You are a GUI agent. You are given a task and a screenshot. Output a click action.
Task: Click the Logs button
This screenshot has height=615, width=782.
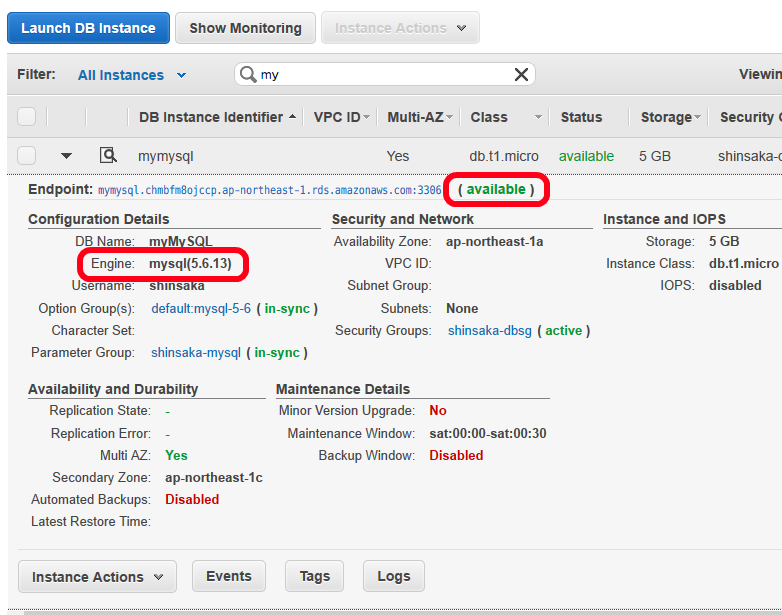[394, 576]
